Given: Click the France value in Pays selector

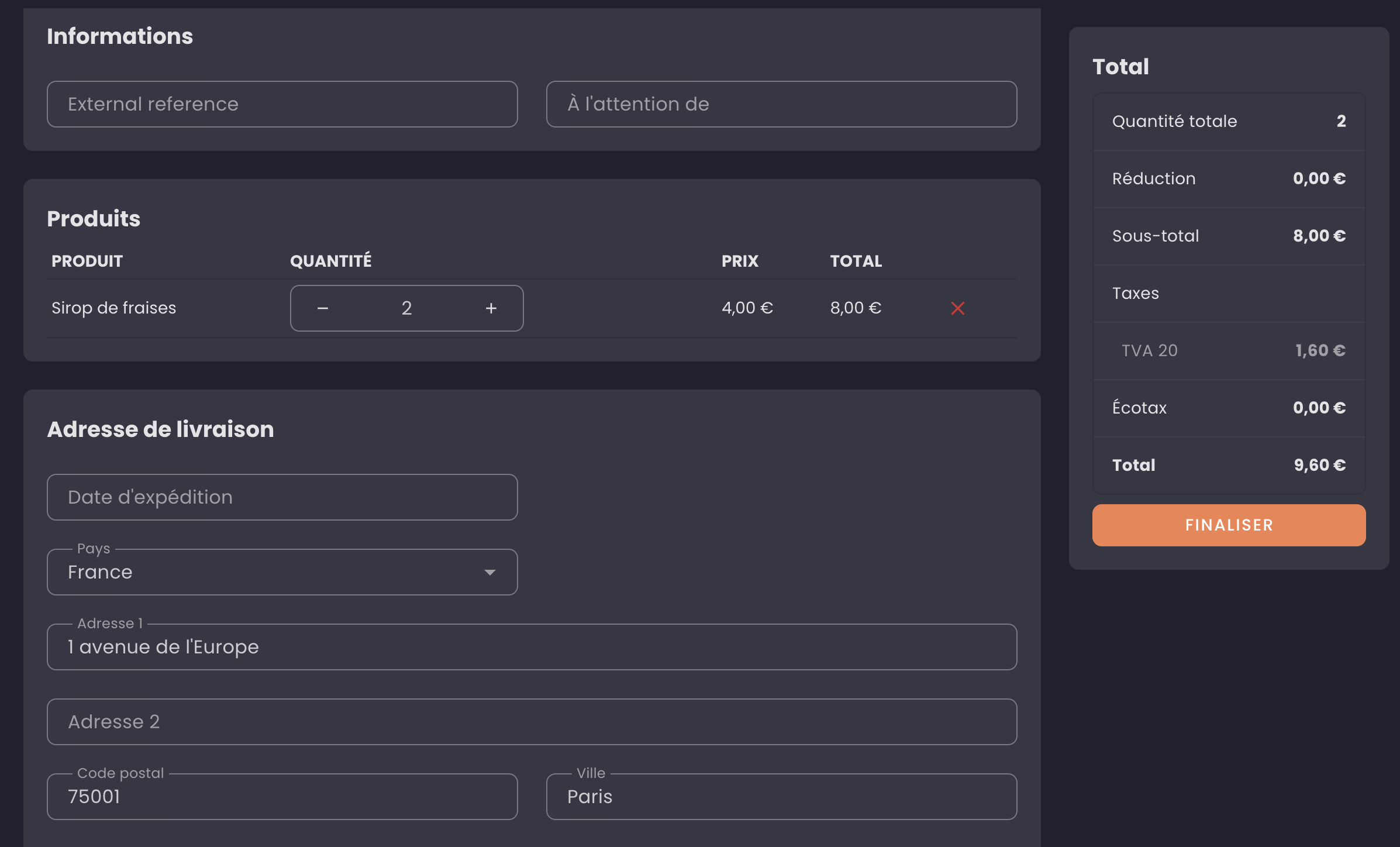Looking at the screenshot, I should [101, 572].
